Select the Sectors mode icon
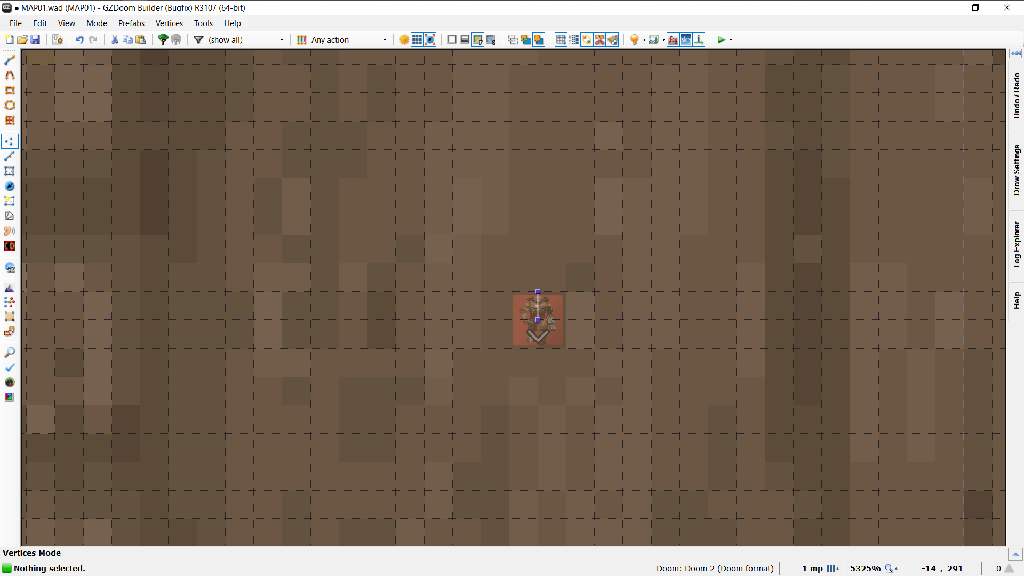Image resolution: width=1024 pixels, height=576 pixels. coord(10,171)
